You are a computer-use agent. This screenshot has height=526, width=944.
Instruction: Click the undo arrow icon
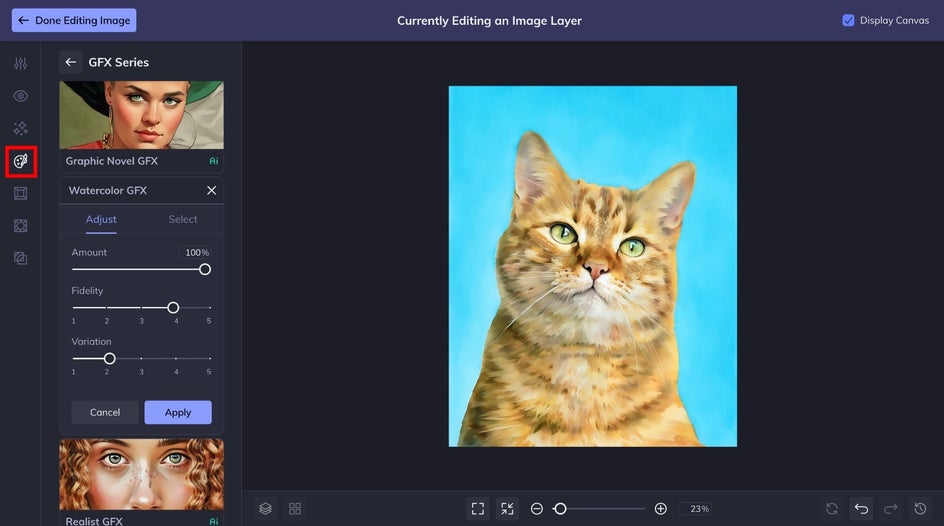pyautogui.click(x=861, y=509)
